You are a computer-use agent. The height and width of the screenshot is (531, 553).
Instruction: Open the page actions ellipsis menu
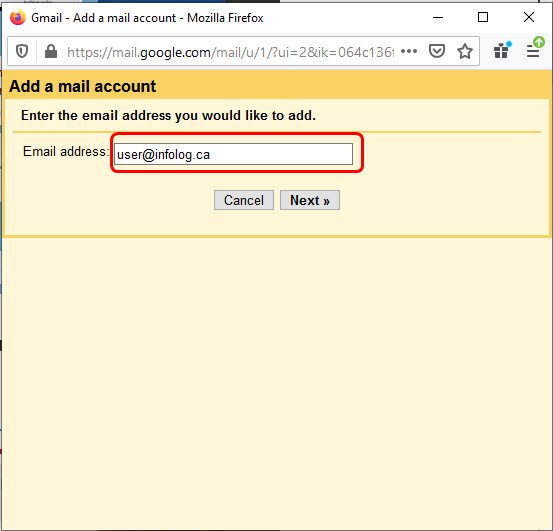409,51
